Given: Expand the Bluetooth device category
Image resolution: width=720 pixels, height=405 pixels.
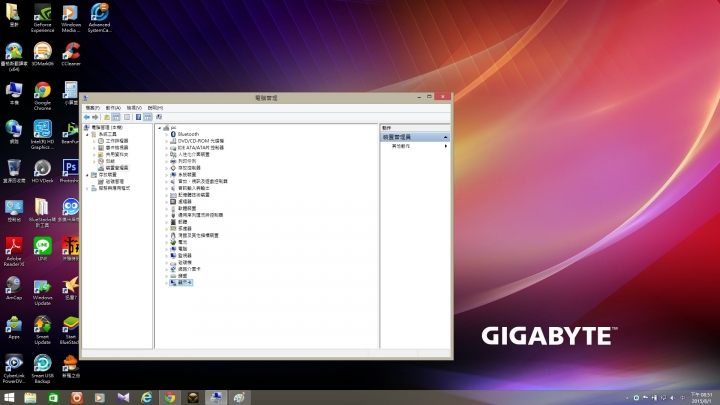Looking at the screenshot, I should (166, 134).
